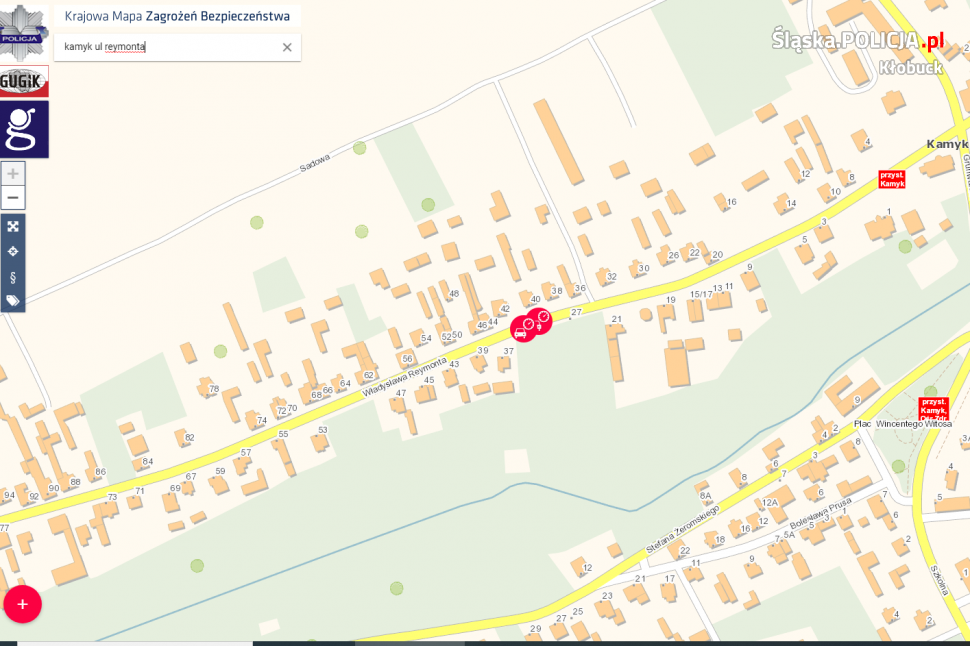Click the red 'przyst. Kamyk' bus stop label
The width and height of the screenshot is (970, 646).
[892, 179]
